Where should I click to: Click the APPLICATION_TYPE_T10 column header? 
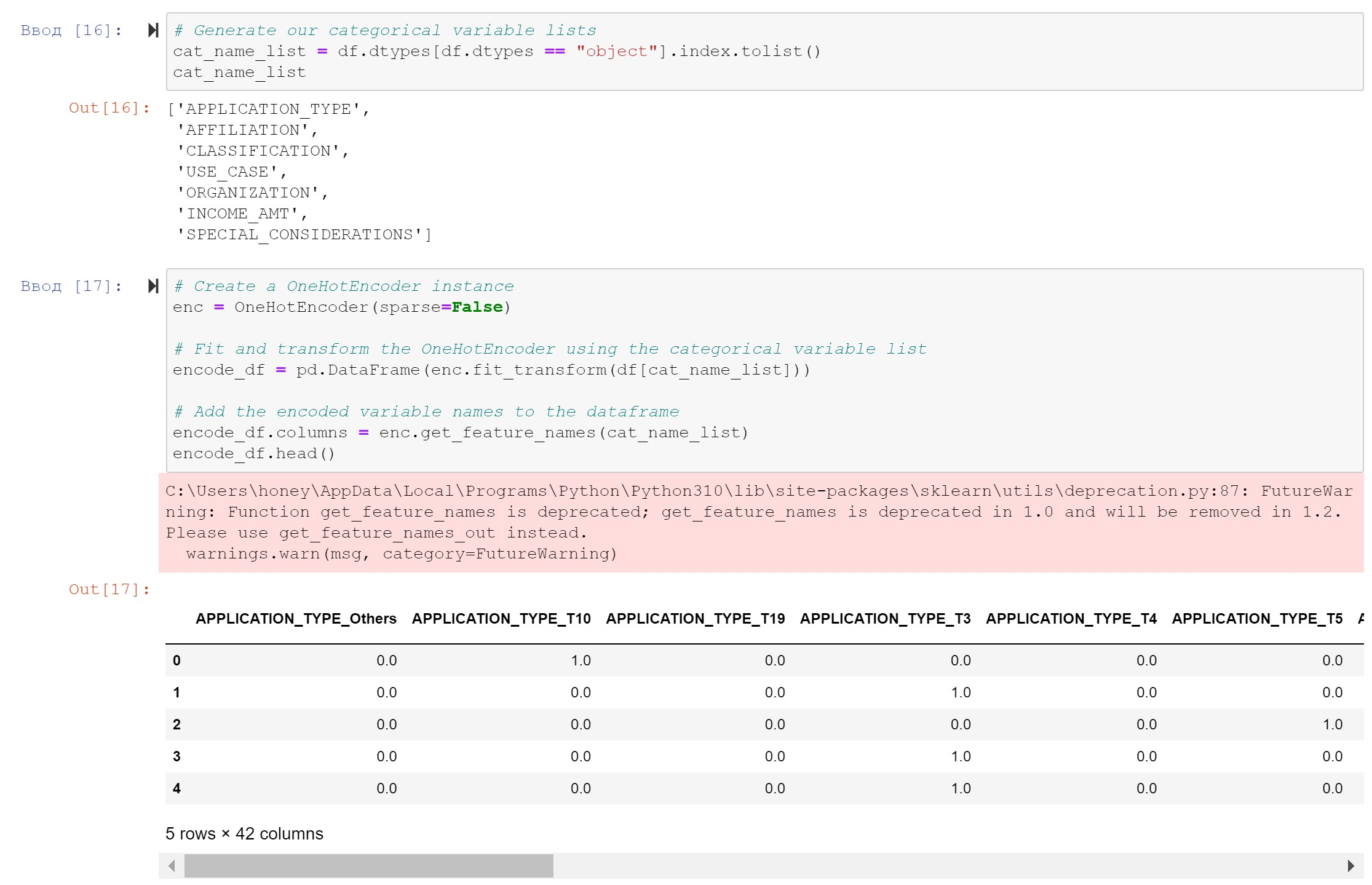[x=501, y=619]
